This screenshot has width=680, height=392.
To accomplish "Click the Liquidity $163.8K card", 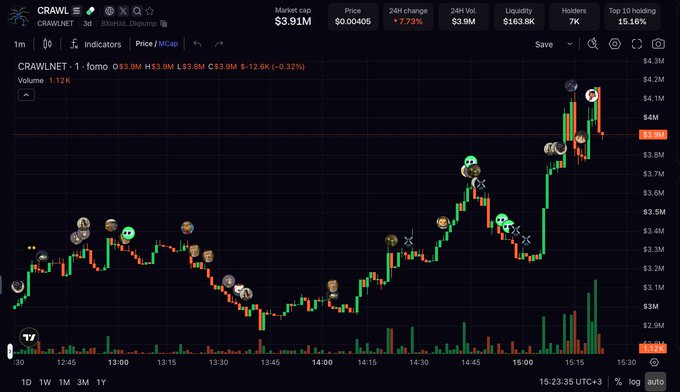I will pos(519,16).
